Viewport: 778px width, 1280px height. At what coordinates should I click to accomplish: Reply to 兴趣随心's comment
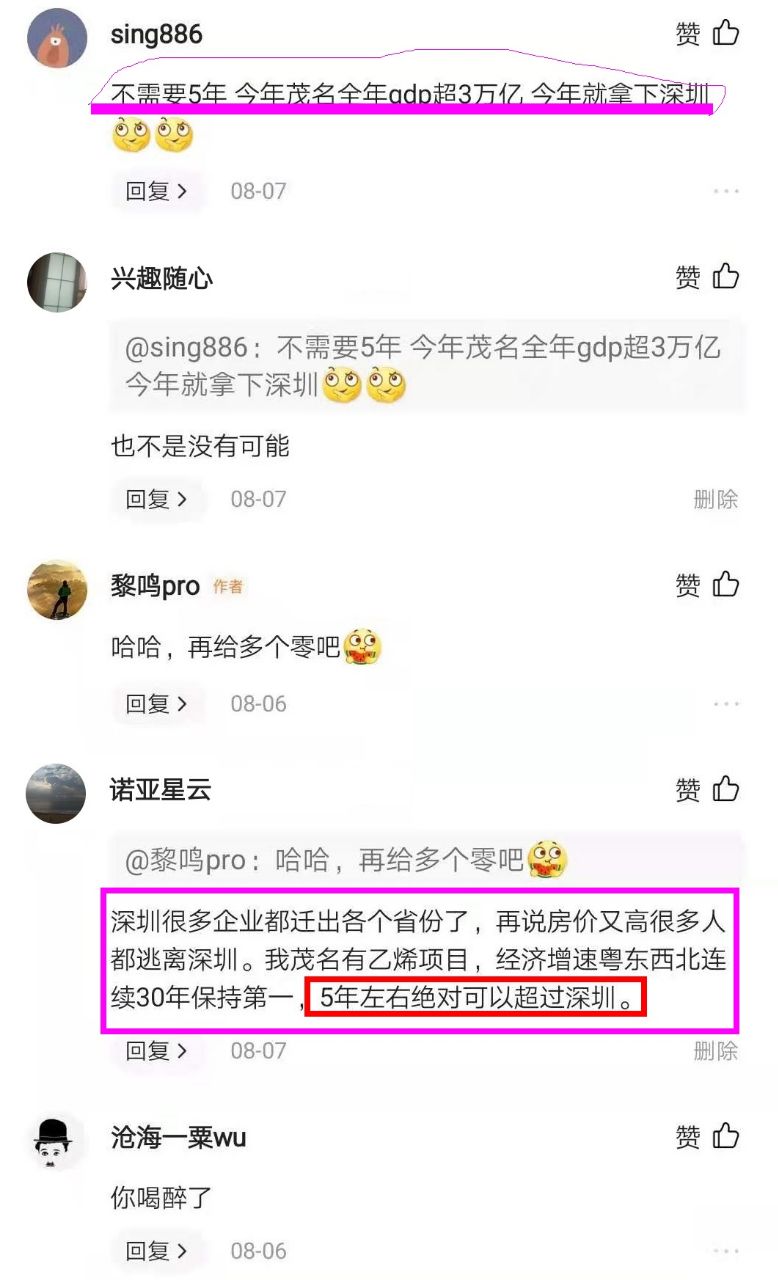[x=157, y=498]
